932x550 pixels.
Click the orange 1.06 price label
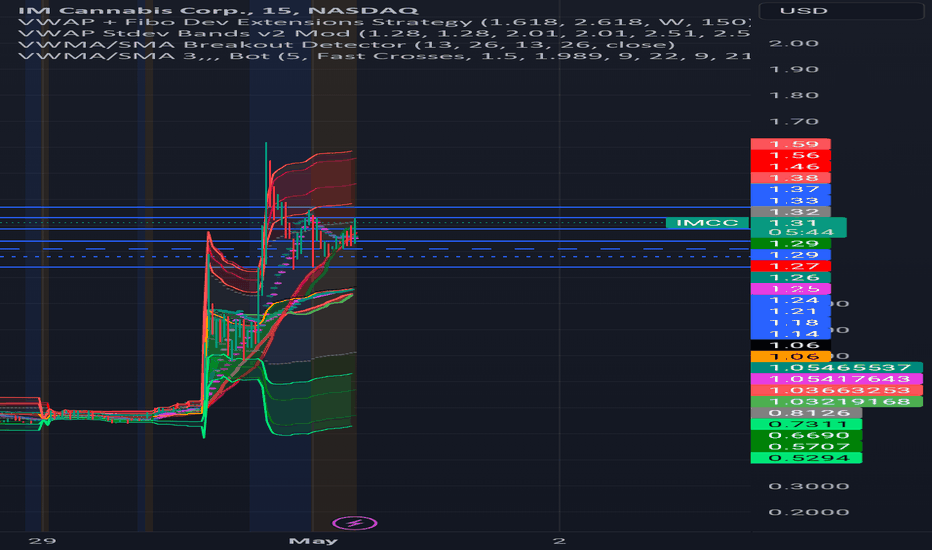[x=791, y=356]
